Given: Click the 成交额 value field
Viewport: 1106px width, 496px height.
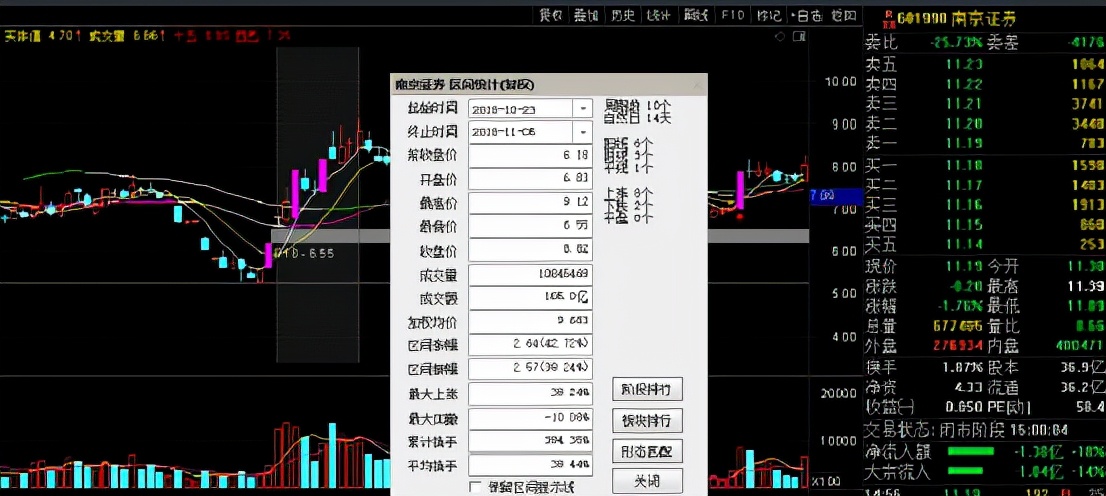Looking at the screenshot, I should coord(530,298).
